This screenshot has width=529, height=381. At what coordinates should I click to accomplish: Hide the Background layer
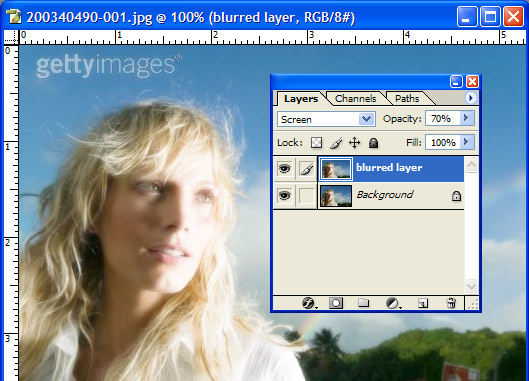284,195
